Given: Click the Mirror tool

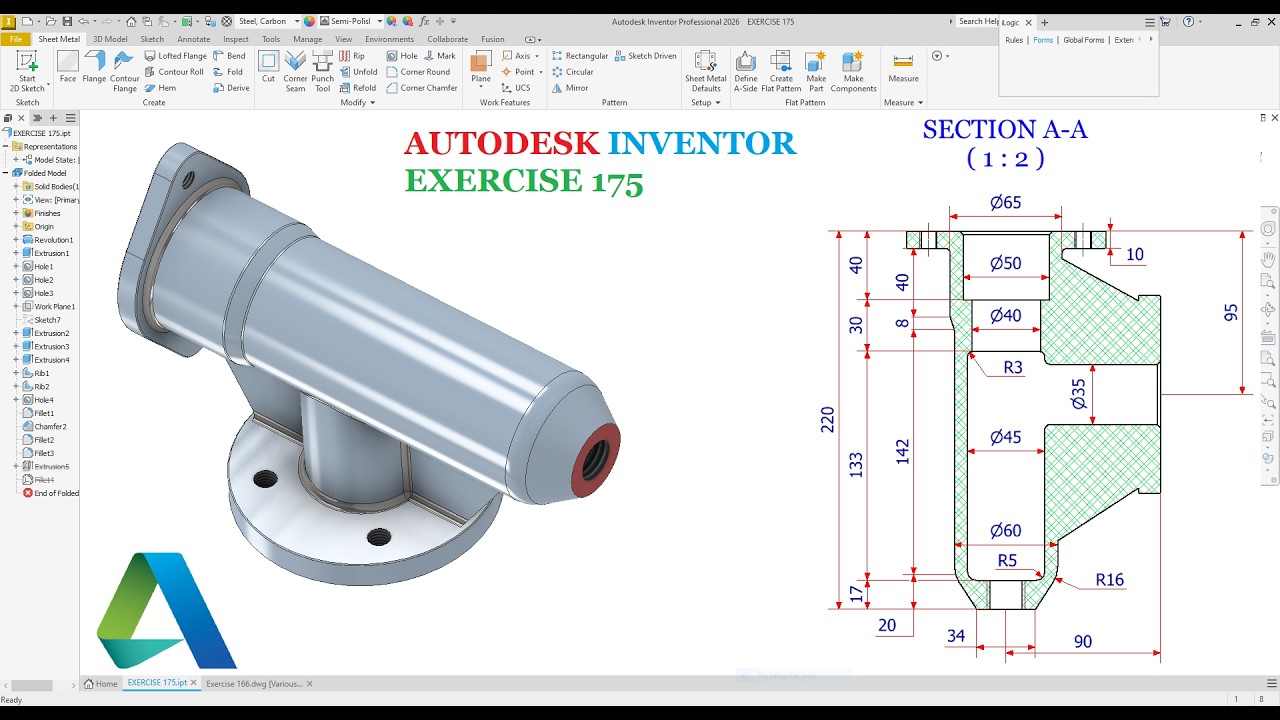Looking at the screenshot, I should pos(570,88).
